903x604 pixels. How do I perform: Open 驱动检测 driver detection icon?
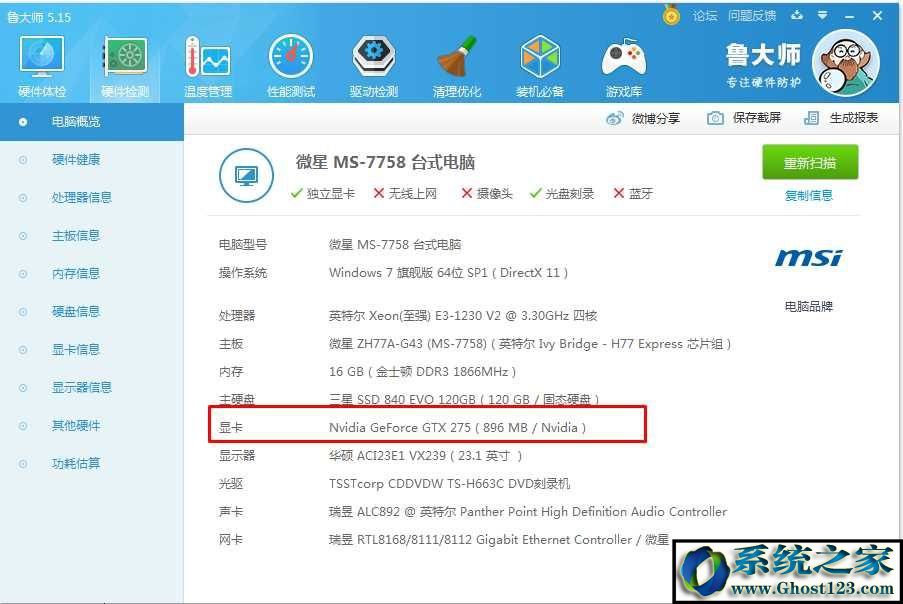(374, 66)
